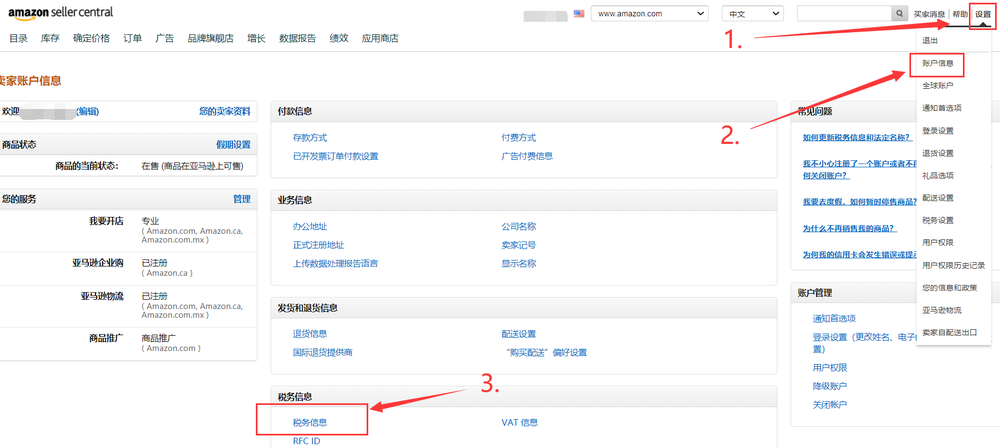Open the 正式注册地址 link
Viewport: 1000px width, 448px height.
pos(318,245)
